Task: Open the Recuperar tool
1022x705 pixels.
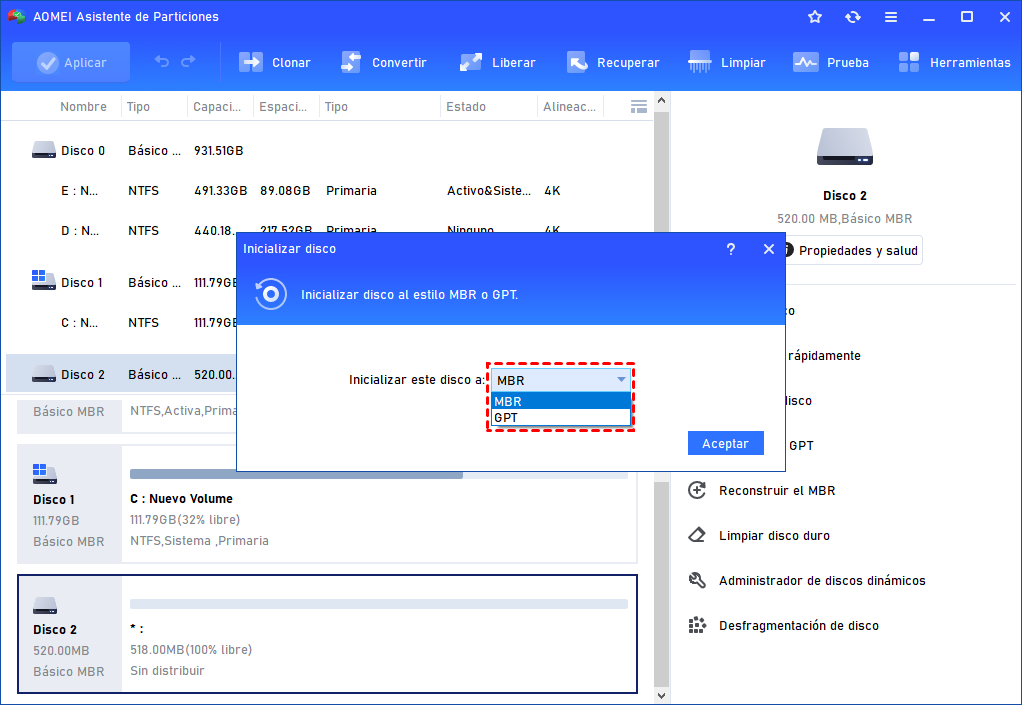Action: point(613,63)
